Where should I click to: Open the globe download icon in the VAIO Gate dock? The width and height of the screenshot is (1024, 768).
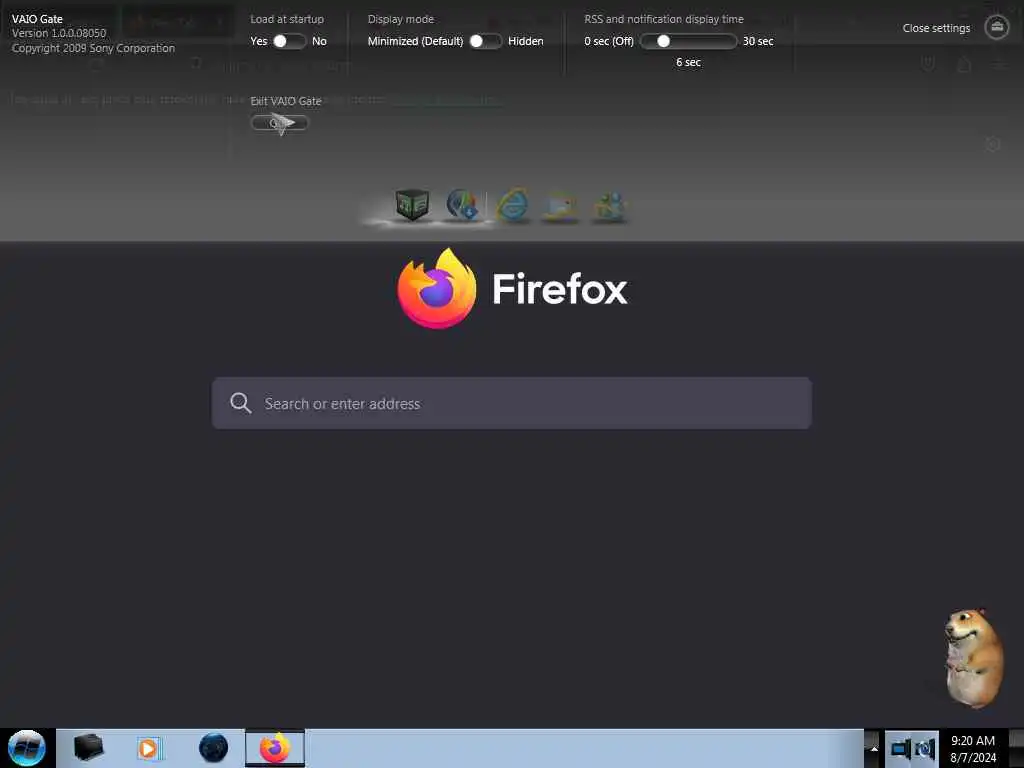(462, 204)
